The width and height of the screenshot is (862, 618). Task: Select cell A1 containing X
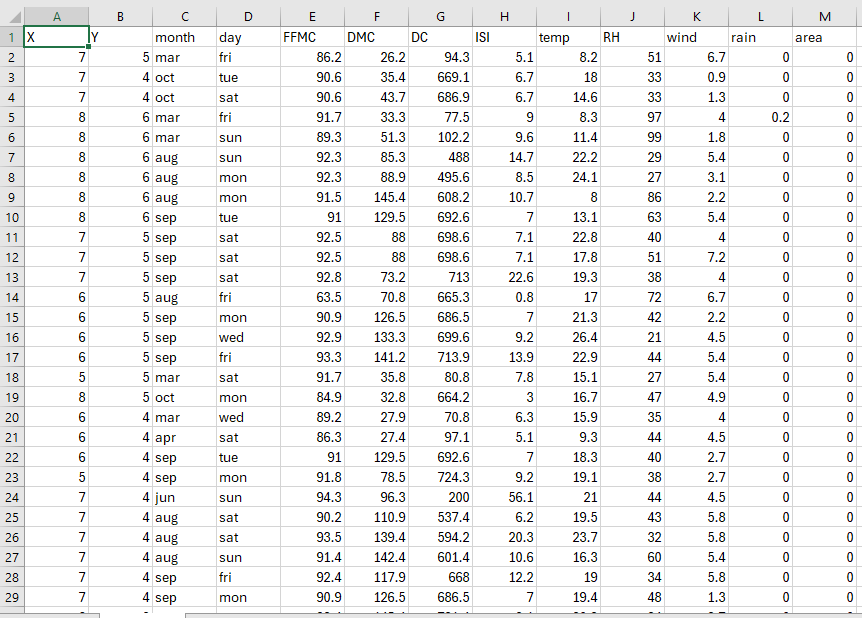pos(56,37)
